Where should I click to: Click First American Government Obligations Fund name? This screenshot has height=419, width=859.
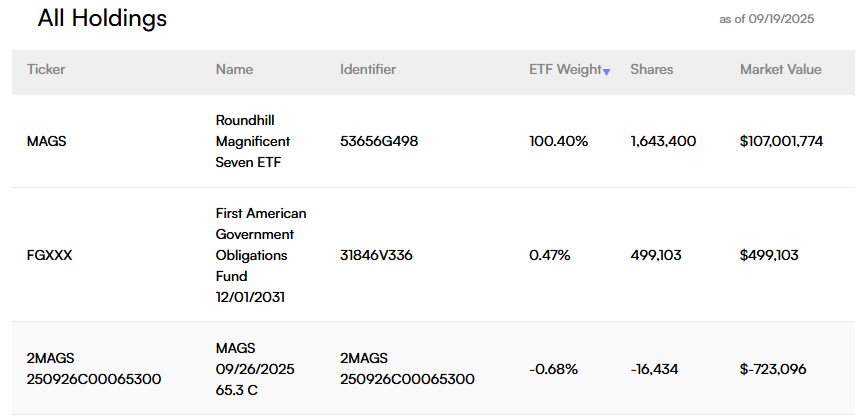pyautogui.click(x=261, y=255)
